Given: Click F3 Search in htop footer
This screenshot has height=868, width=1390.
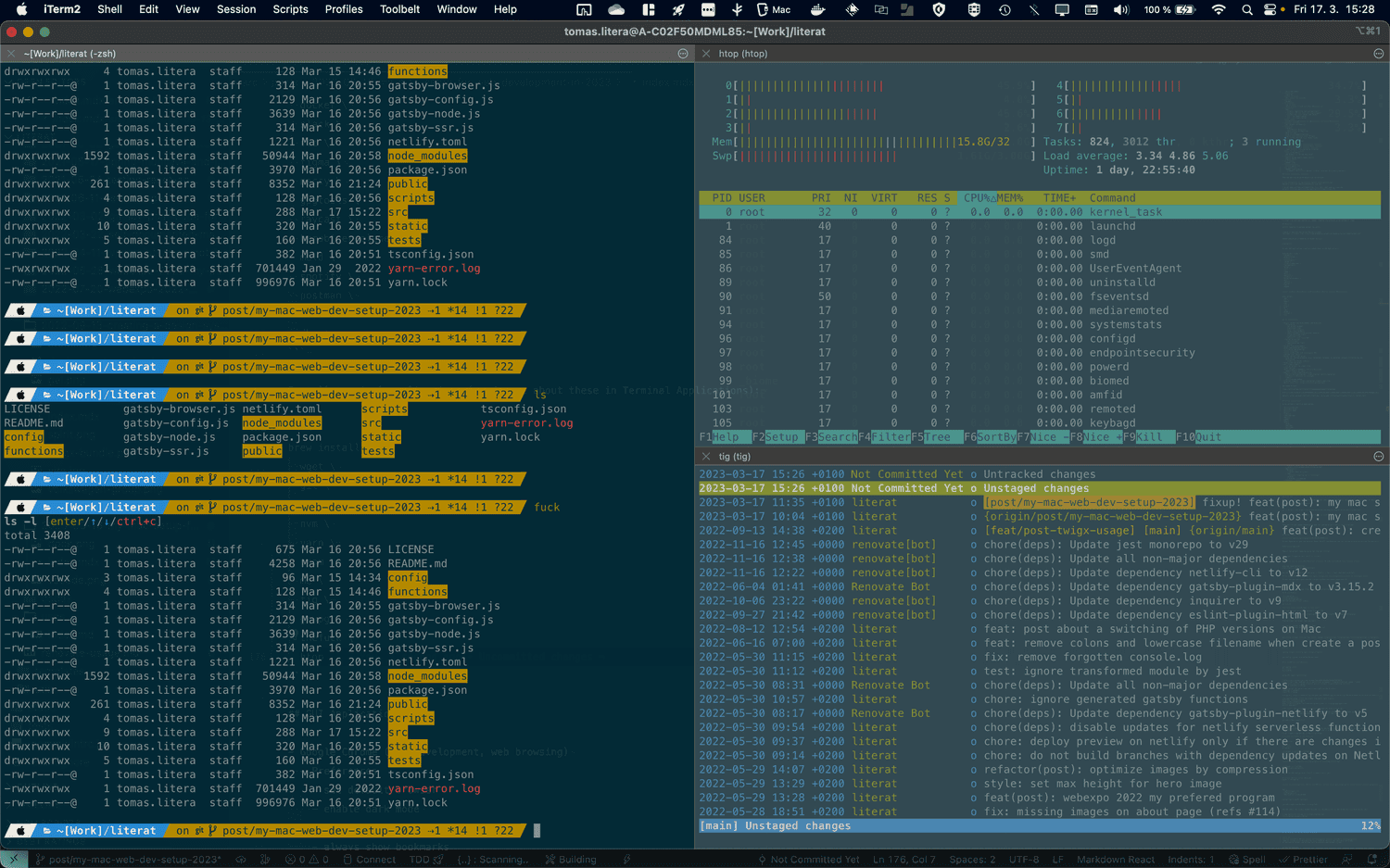Looking at the screenshot, I should (831, 437).
